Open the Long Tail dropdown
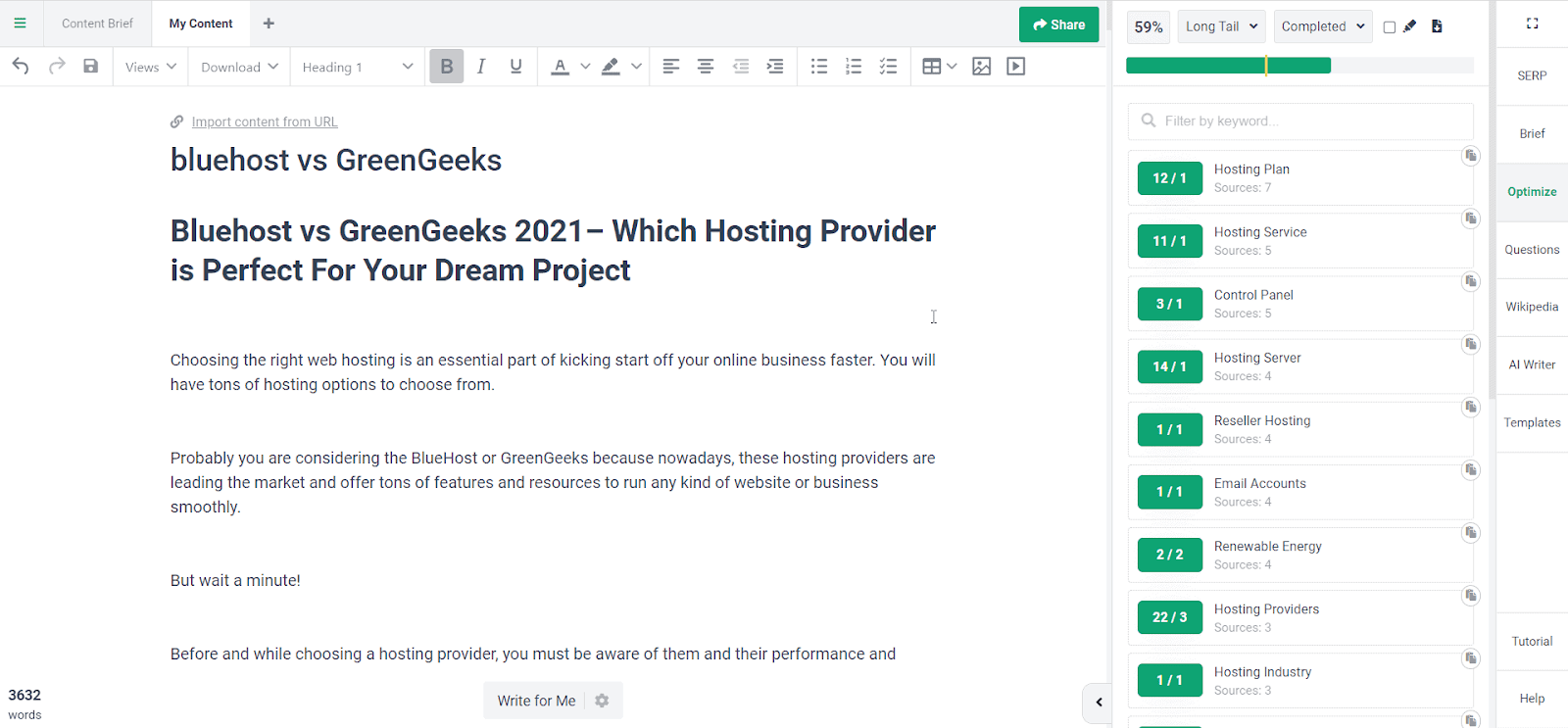This screenshot has height=728, width=1568. pyautogui.click(x=1221, y=26)
